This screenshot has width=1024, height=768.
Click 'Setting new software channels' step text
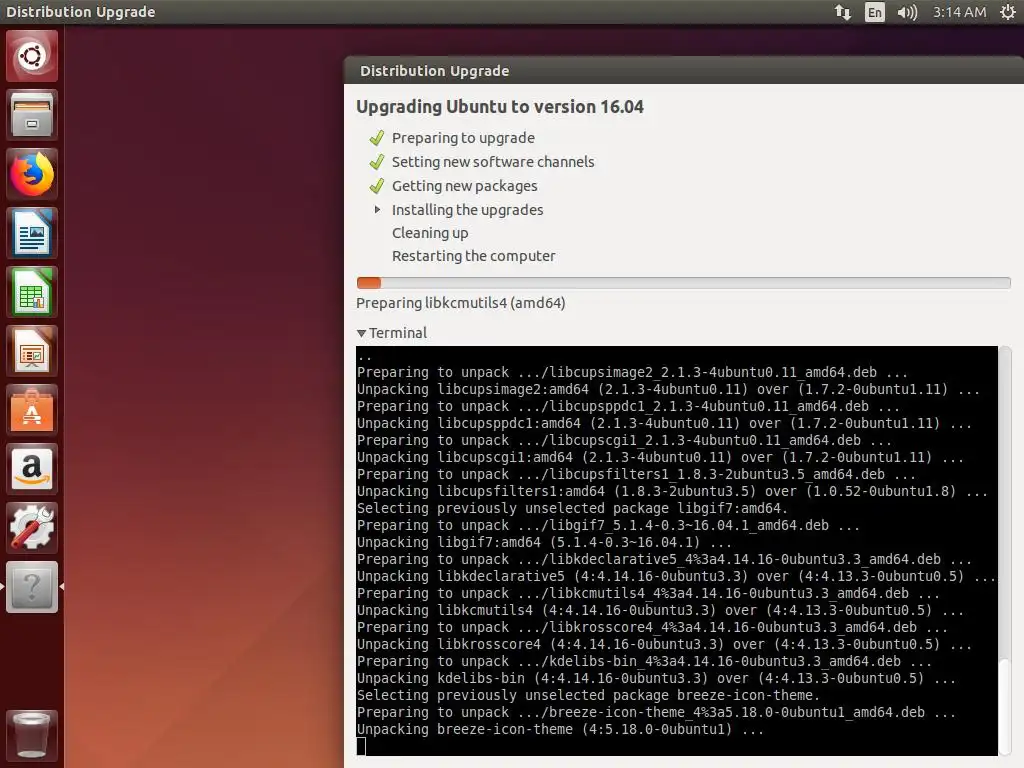click(x=493, y=162)
